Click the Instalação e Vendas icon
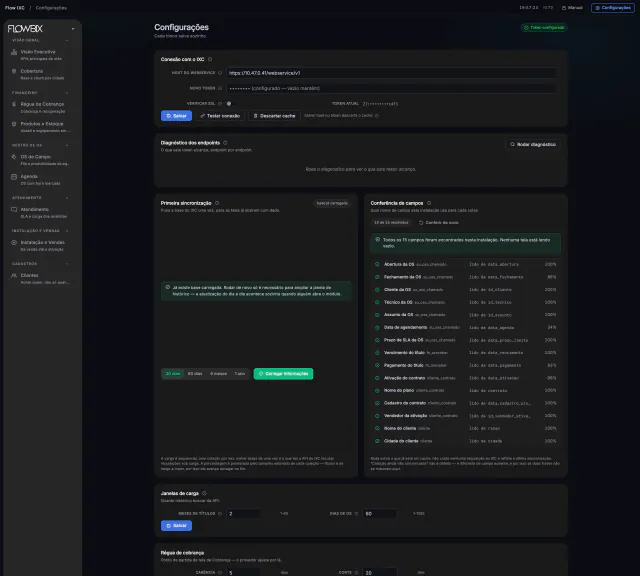This screenshot has height=576, width=640. click(x=14, y=242)
